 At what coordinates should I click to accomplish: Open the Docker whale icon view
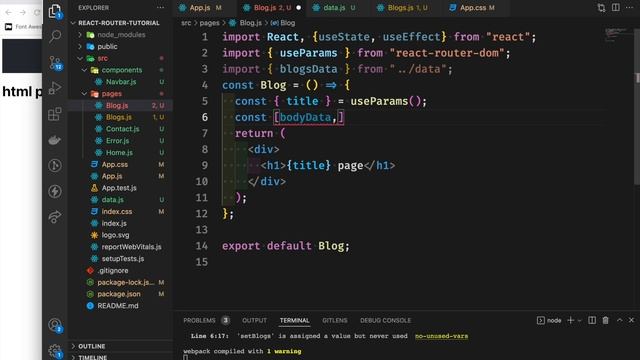(x=55, y=140)
